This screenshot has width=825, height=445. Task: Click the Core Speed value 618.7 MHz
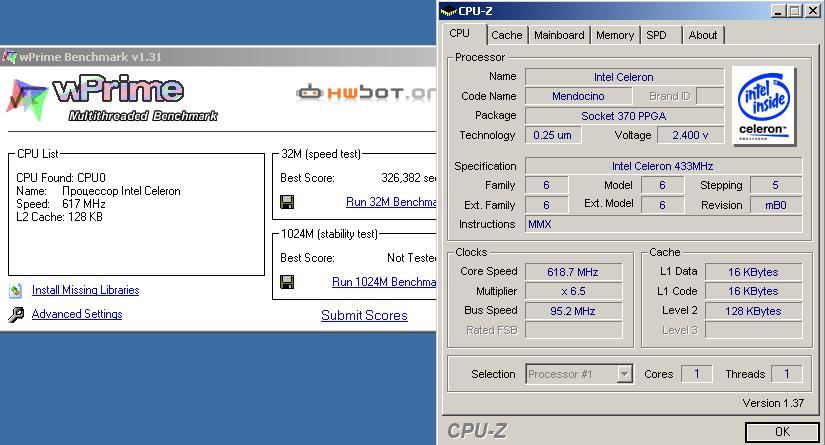click(x=573, y=272)
